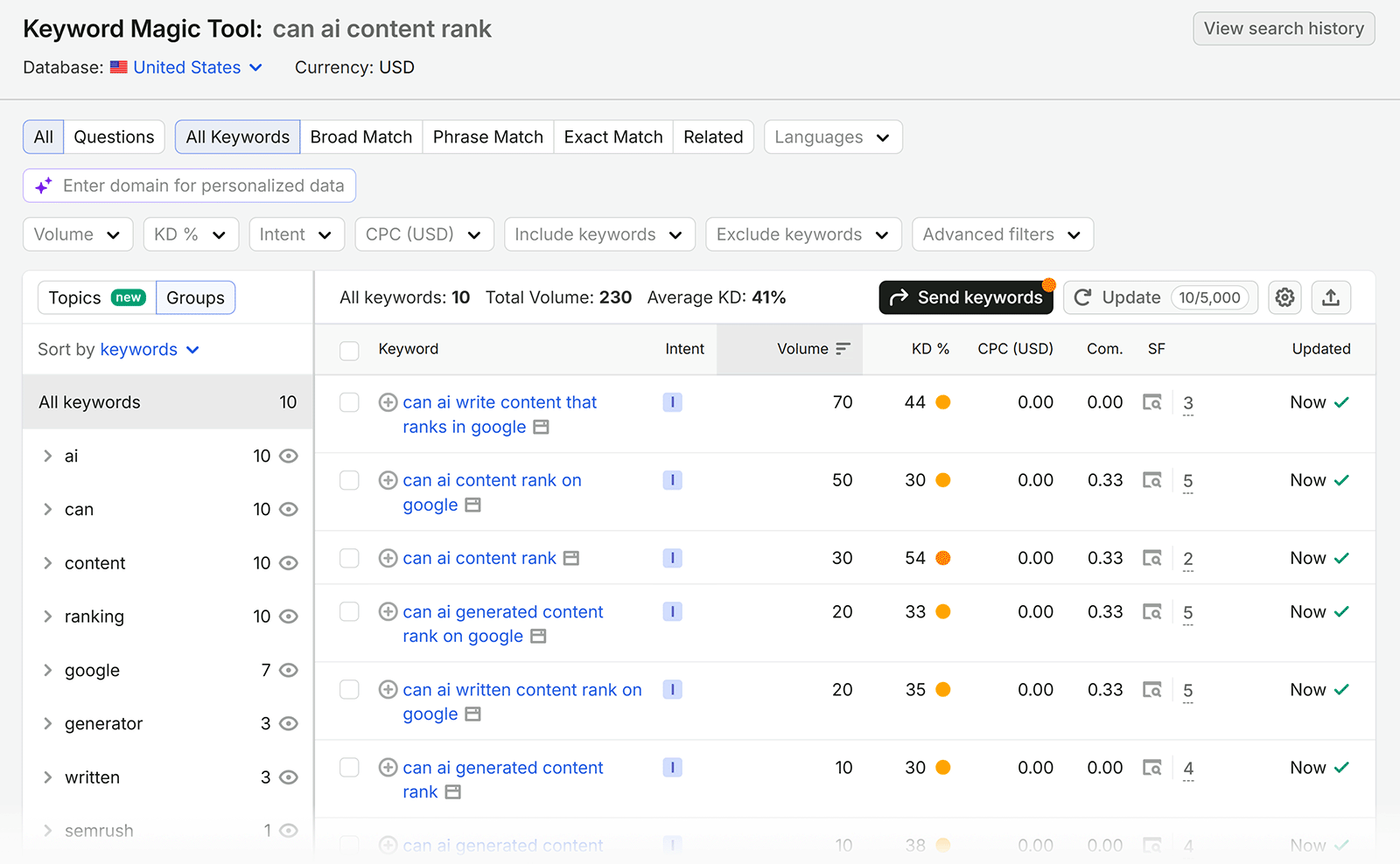Screen dimensions: 1400x864
Task: Click plus icon for 'can ai generated content rank'
Action: click(x=388, y=768)
